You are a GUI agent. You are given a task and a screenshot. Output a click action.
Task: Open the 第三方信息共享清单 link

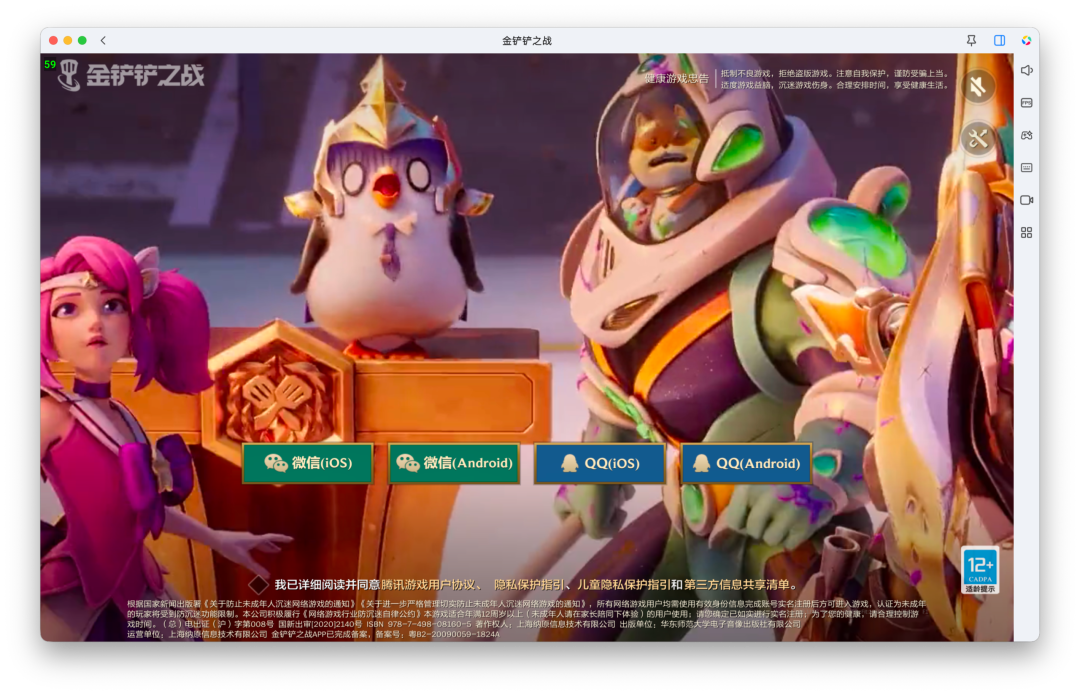736,585
